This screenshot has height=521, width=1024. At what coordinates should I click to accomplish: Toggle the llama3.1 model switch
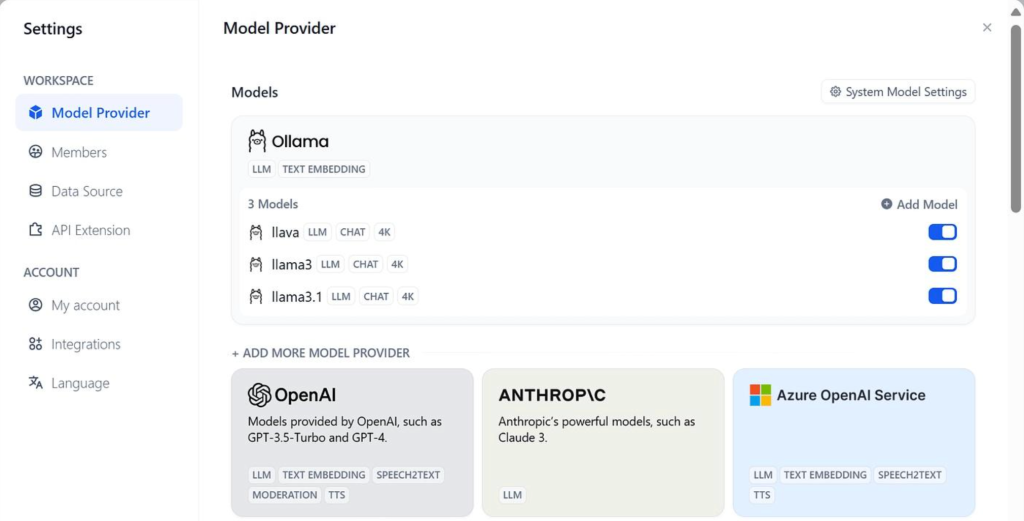coord(942,296)
